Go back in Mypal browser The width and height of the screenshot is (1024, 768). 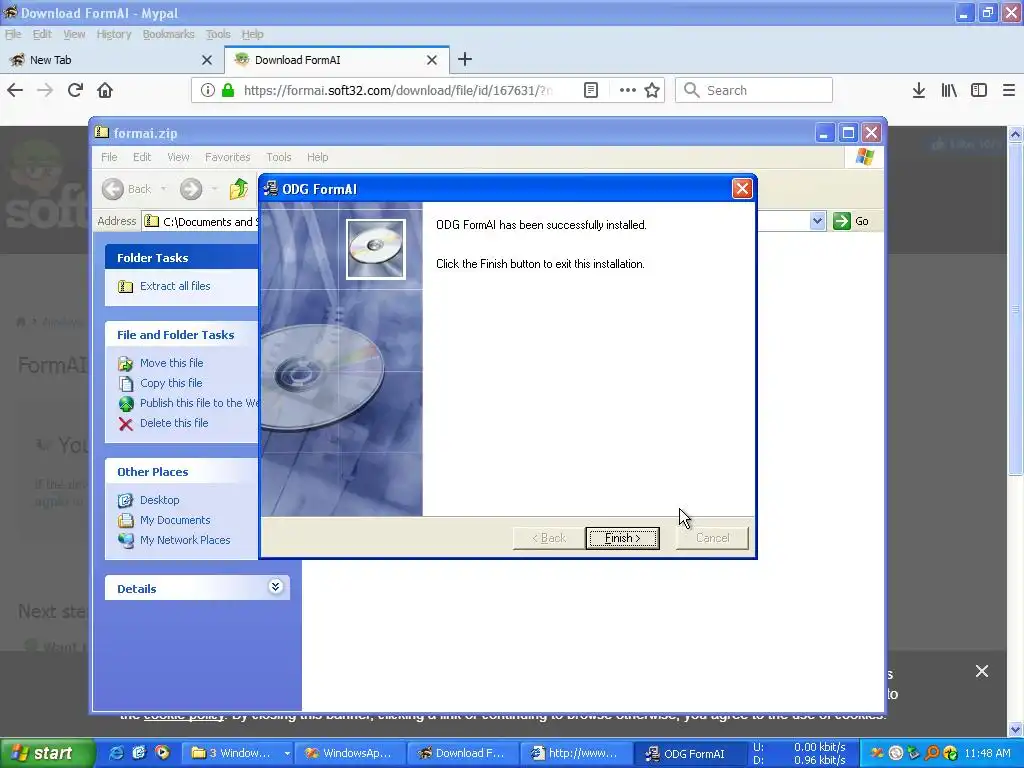(15, 90)
